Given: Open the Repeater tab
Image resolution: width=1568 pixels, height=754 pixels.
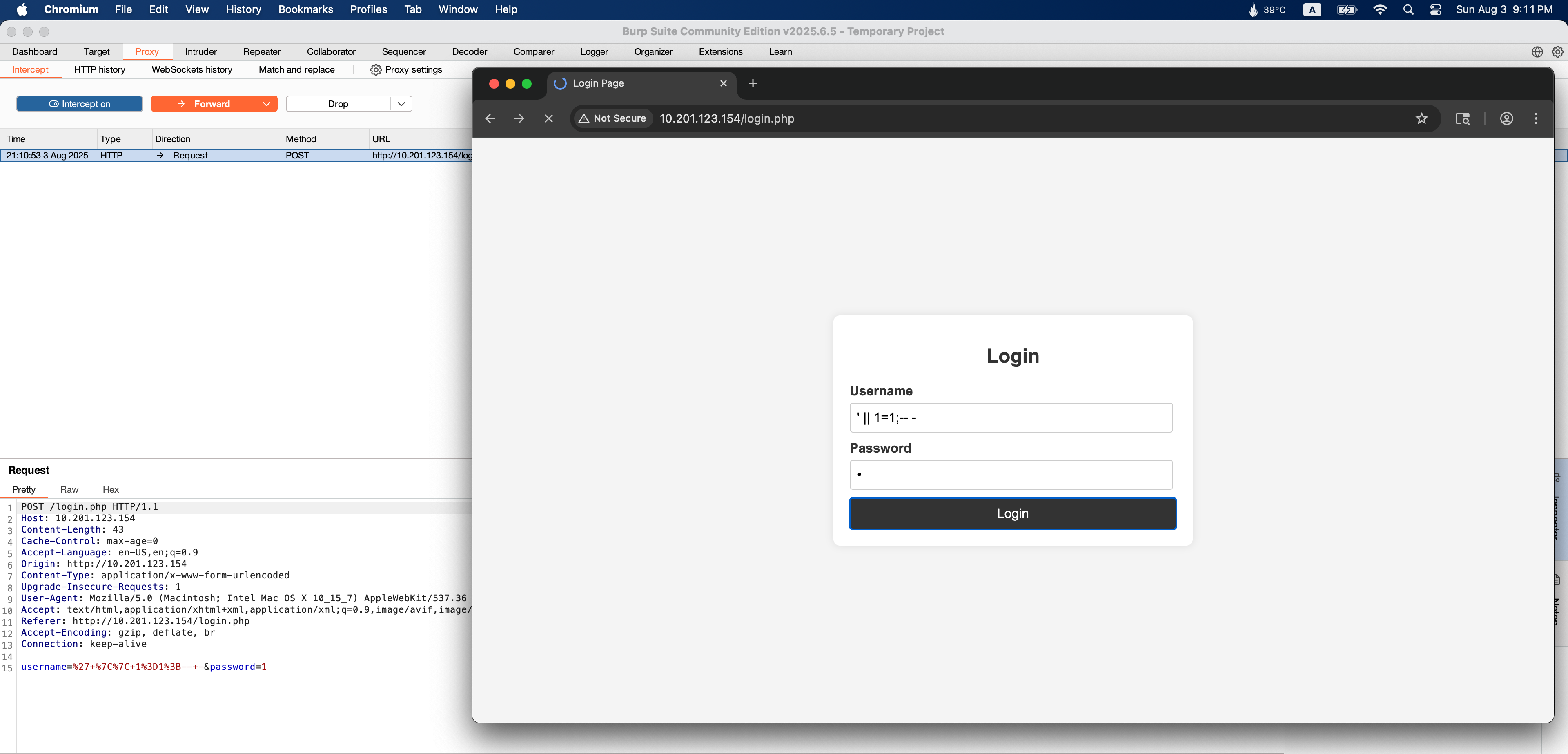Looking at the screenshot, I should 262,52.
